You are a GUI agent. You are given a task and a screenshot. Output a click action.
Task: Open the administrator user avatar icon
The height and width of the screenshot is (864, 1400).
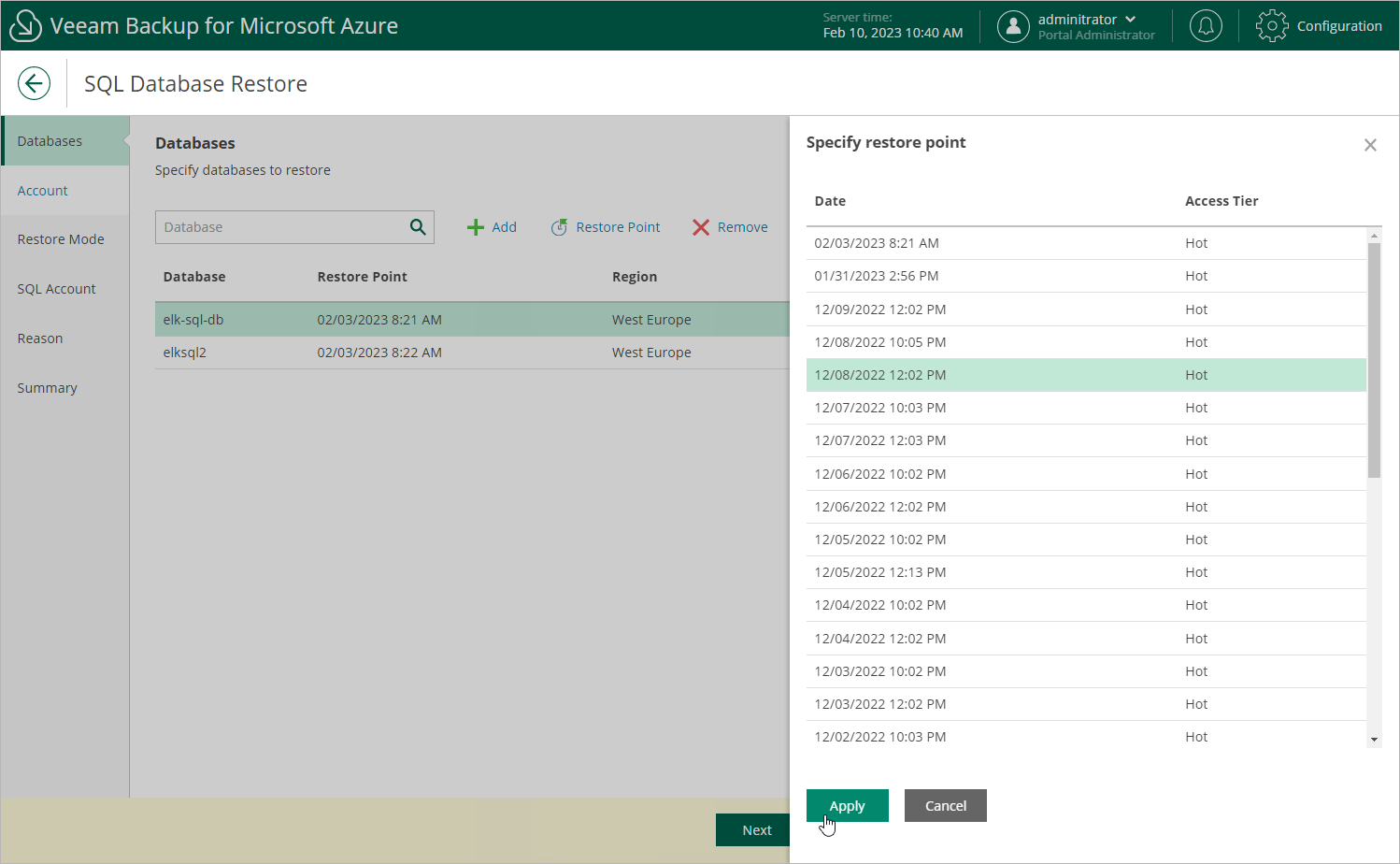[1013, 26]
